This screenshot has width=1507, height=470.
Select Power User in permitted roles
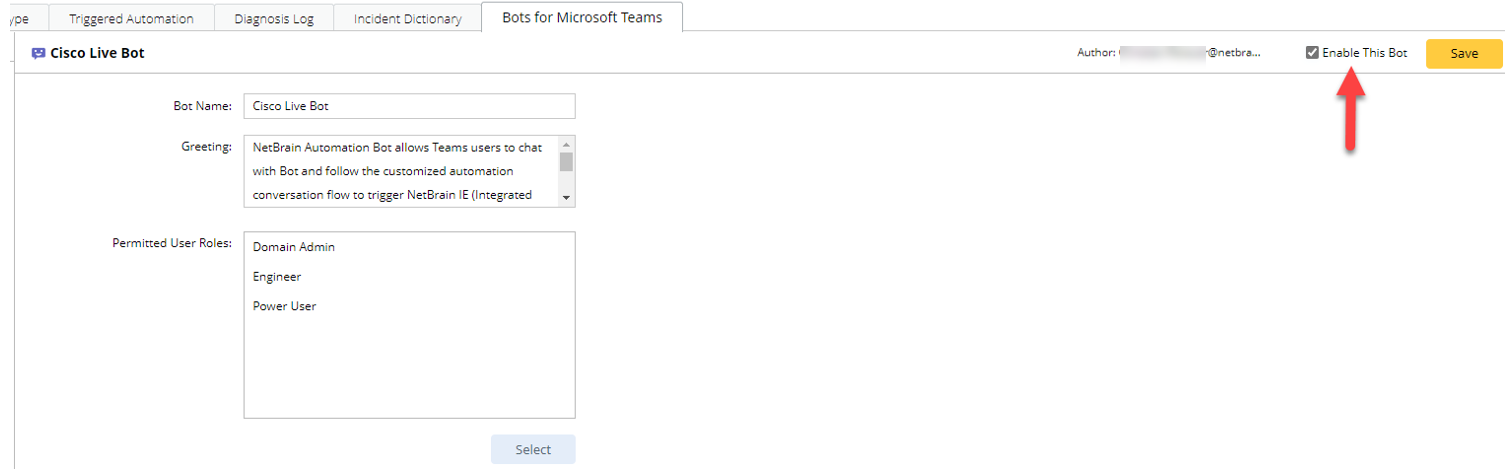285,306
